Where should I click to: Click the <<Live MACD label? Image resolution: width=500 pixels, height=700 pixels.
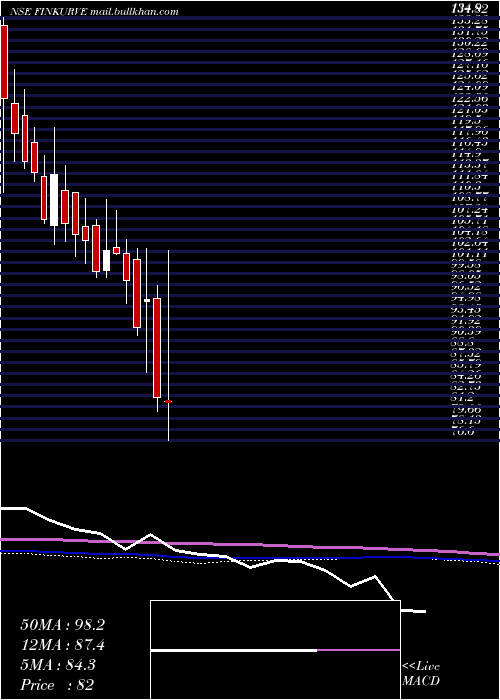[421, 674]
